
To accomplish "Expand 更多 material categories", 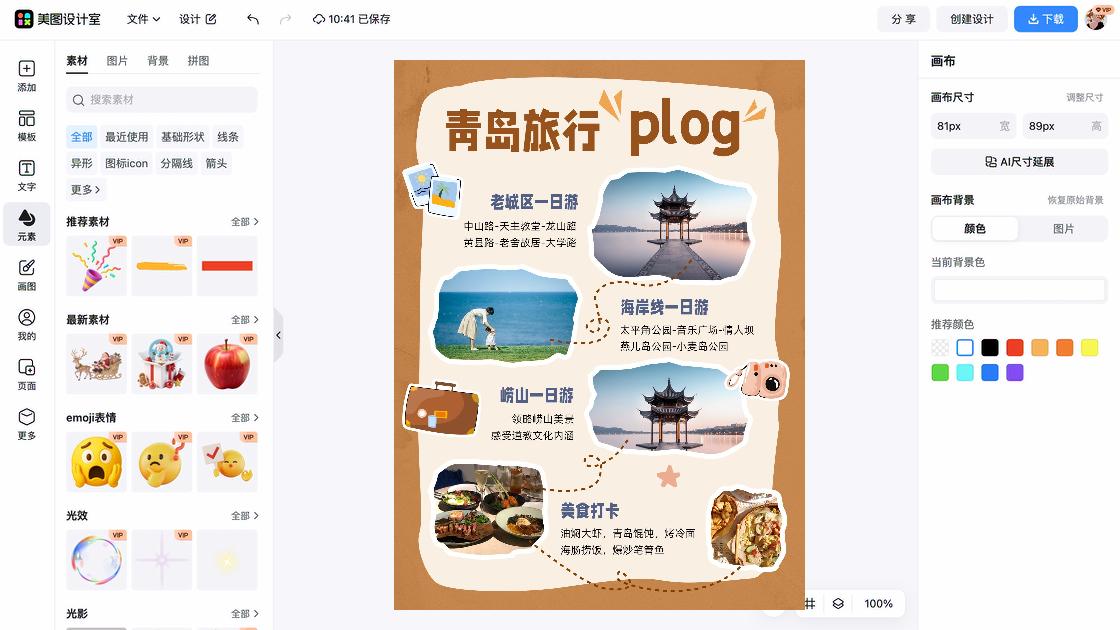I will click(85, 189).
